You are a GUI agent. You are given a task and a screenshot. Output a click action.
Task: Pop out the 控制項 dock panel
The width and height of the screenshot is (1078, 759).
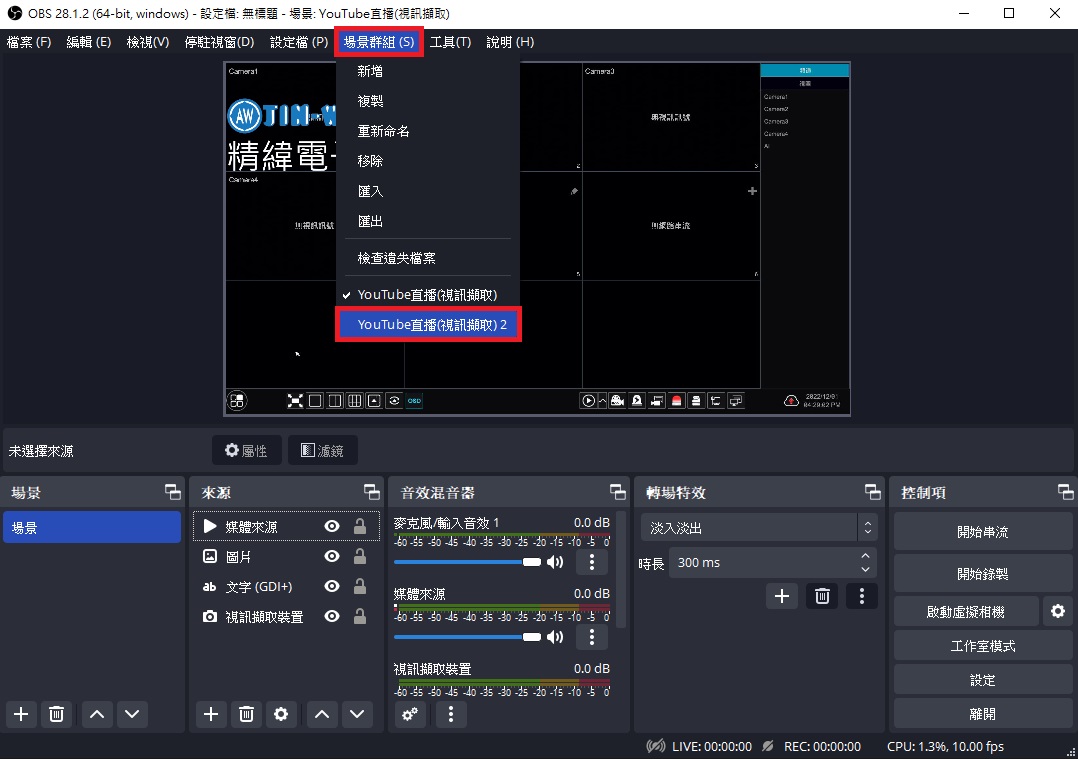1065,492
